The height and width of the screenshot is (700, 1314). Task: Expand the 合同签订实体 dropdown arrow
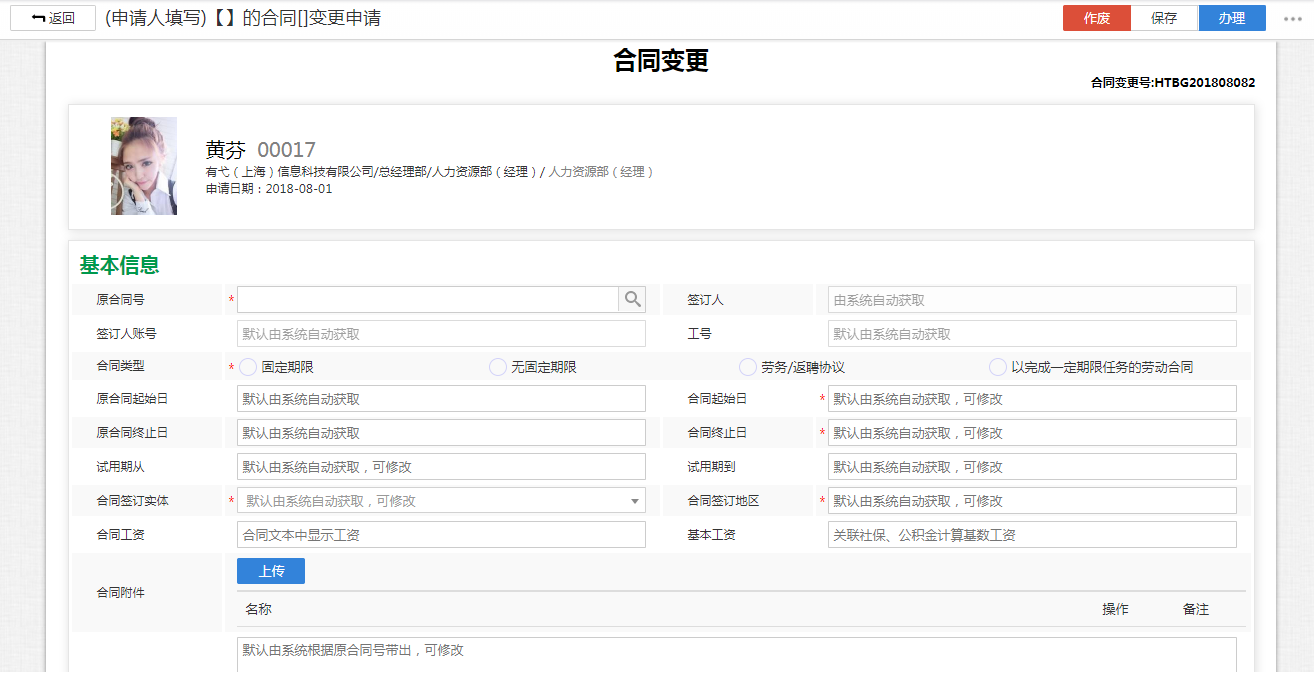click(x=635, y=501)
